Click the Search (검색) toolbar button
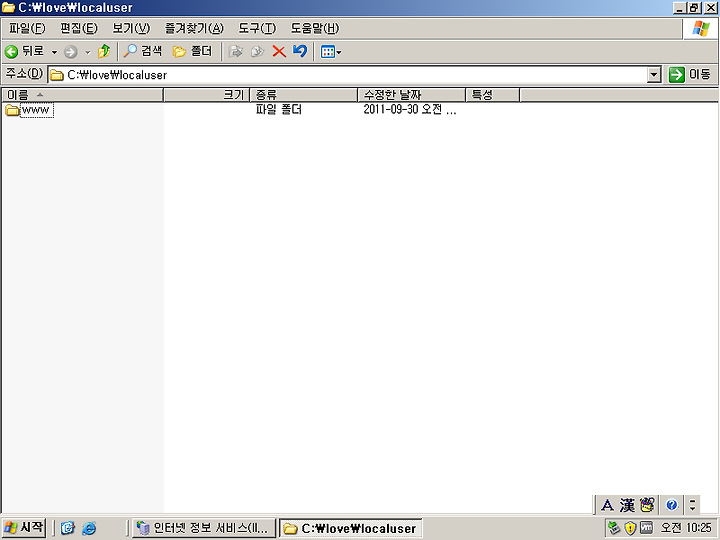 pyautogui.click(x=143, y=51)
